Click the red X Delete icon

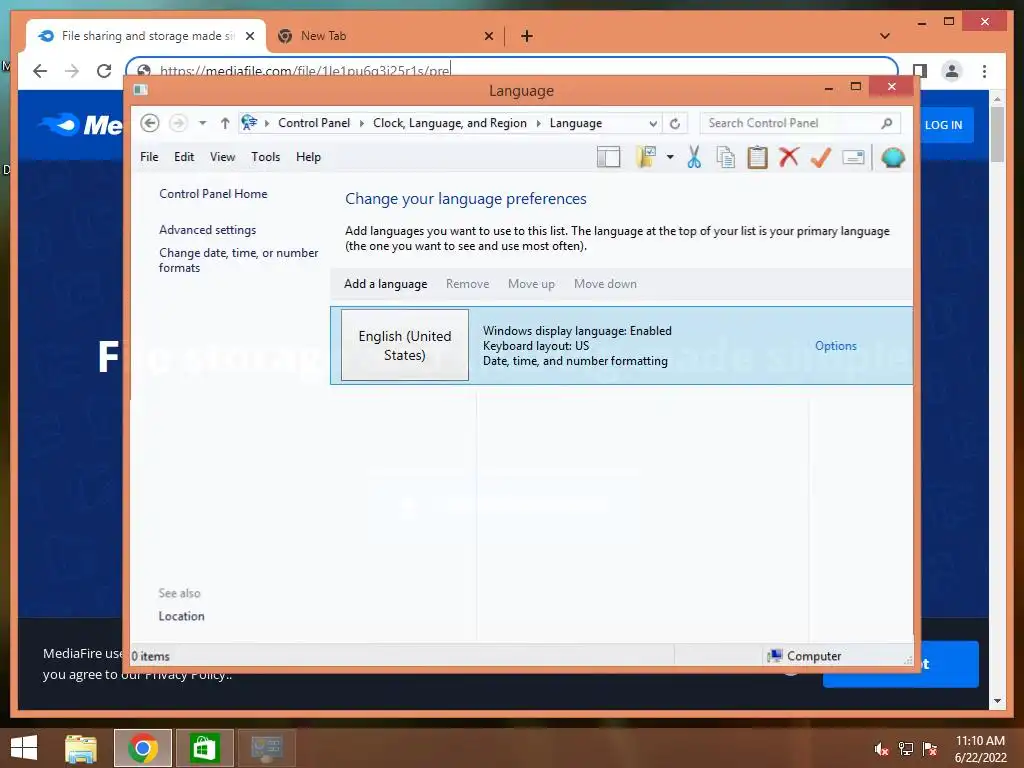[x=789, y=157]
